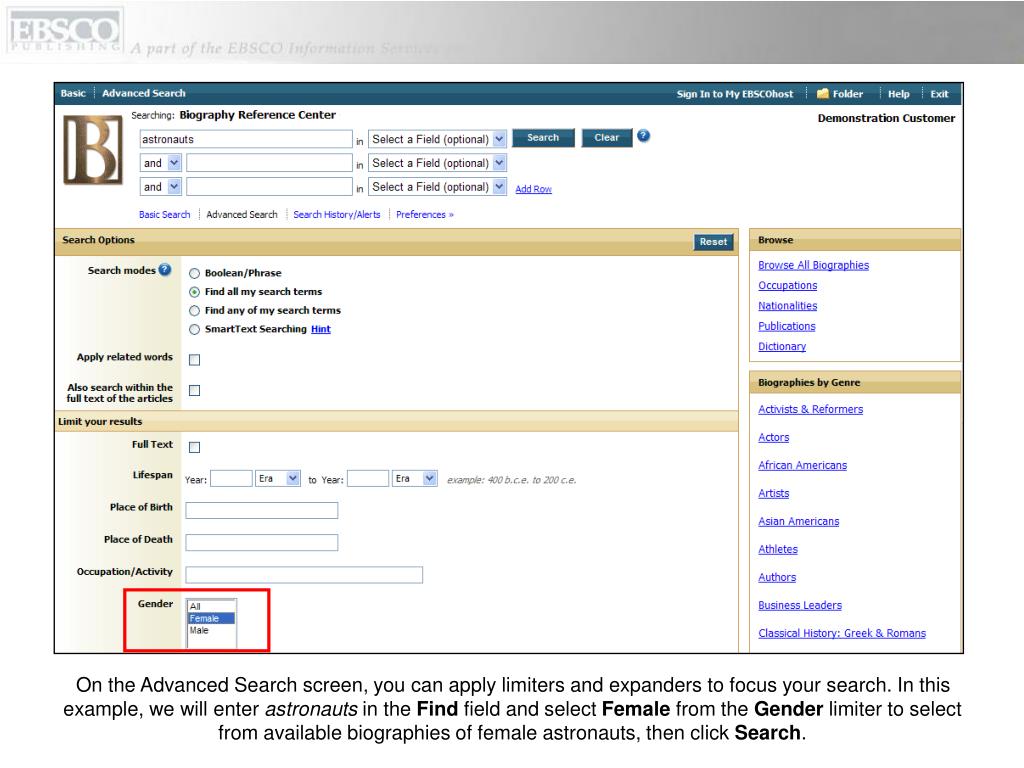The width and height of the screenshot is (1024, 768).
Task: Open the second Lifespan Era dropdown
Action: click(x=415, y=479)
